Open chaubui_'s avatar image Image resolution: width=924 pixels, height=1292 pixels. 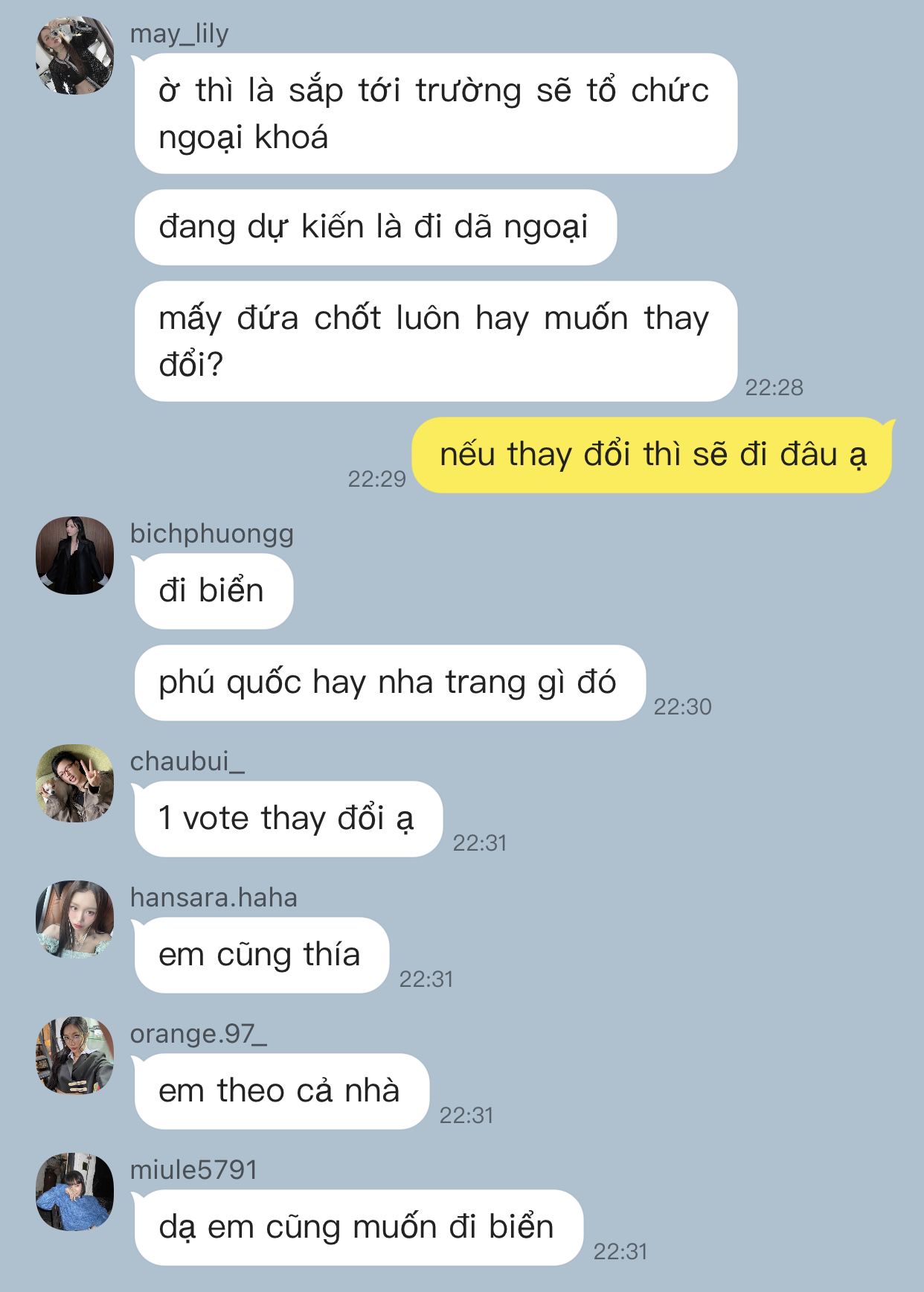coord(74,783)
